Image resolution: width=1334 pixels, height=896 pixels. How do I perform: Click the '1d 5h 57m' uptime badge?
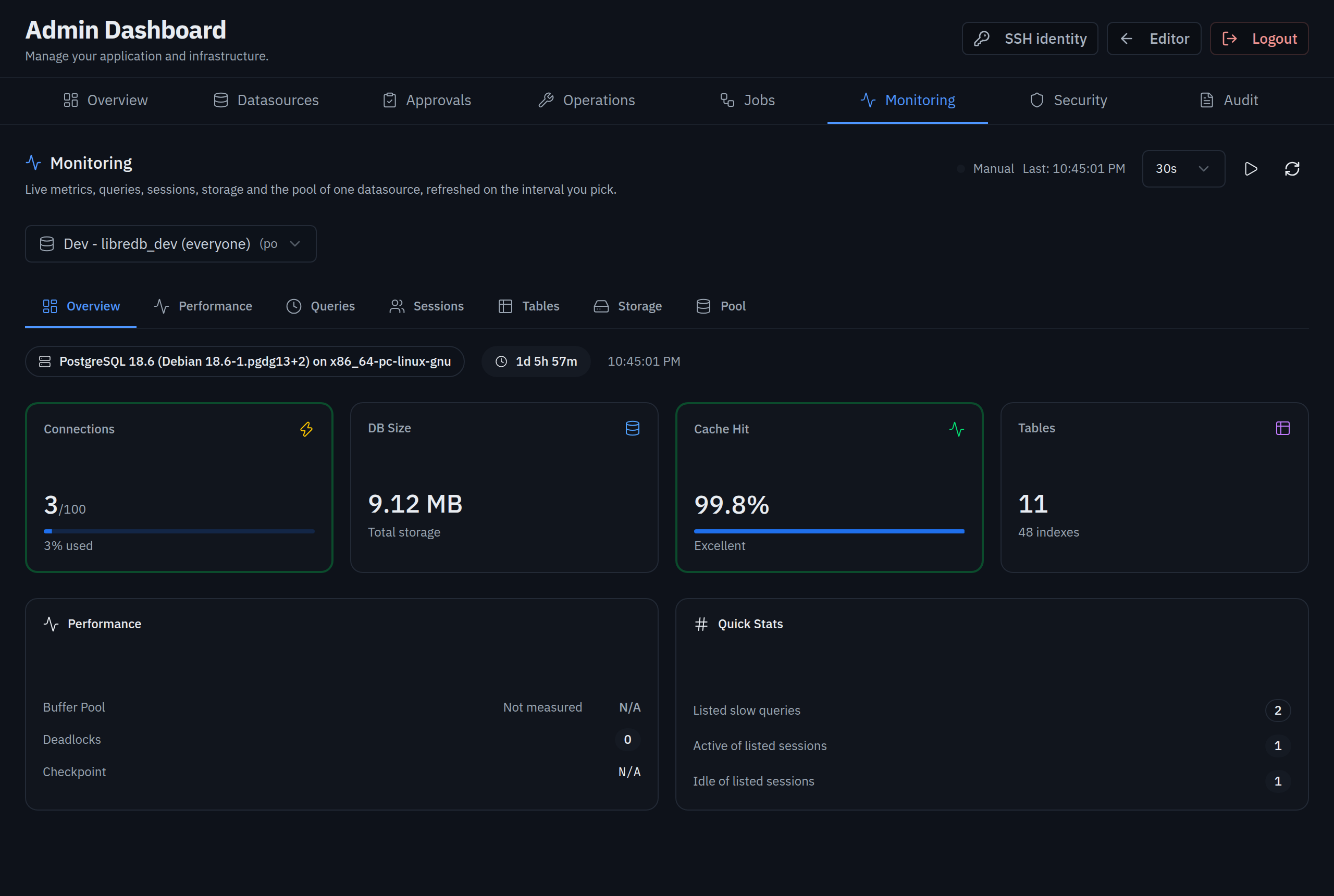pyautogui.click(x=536, y=361)
